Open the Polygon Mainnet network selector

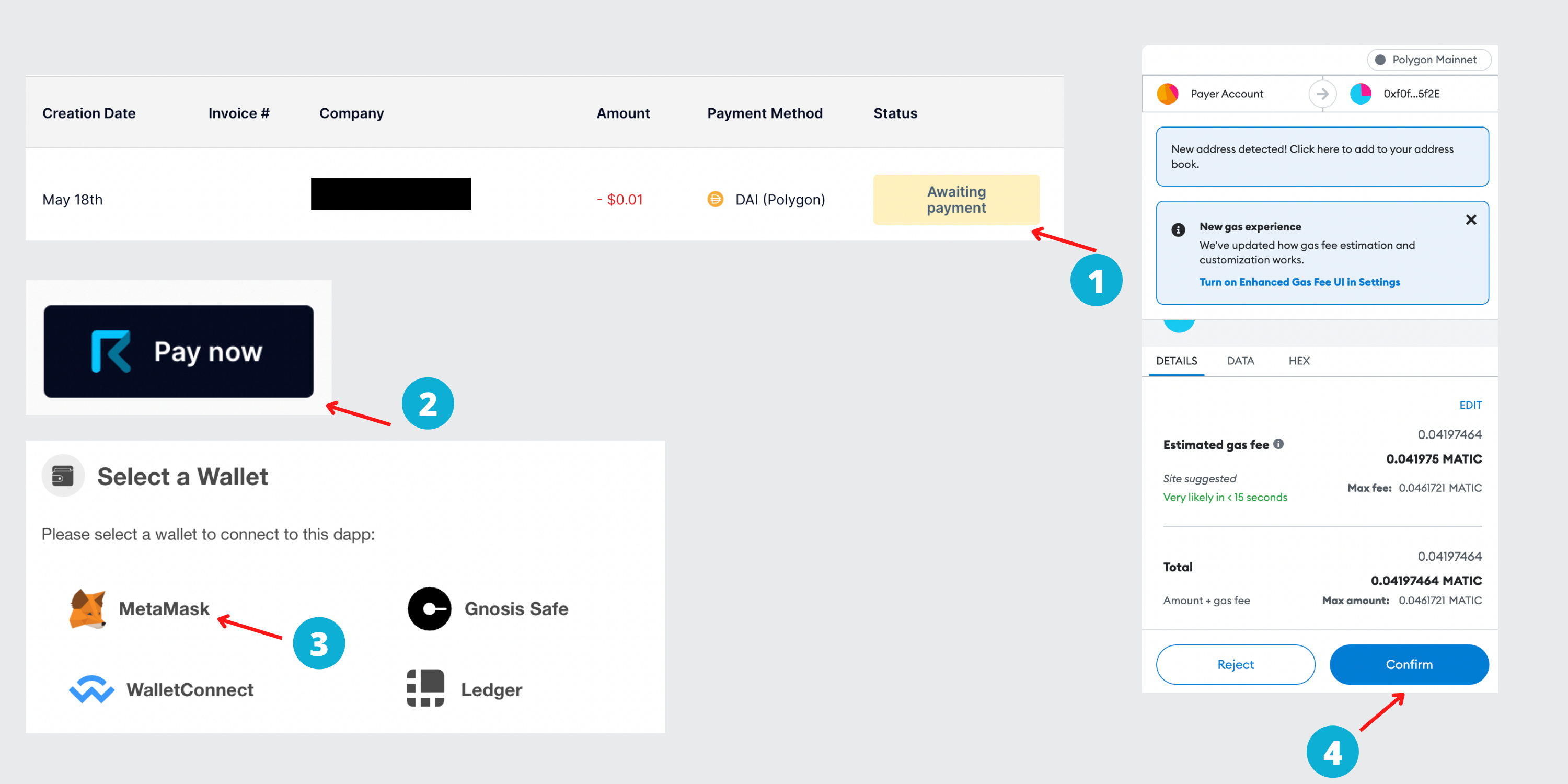[1428, 60]
